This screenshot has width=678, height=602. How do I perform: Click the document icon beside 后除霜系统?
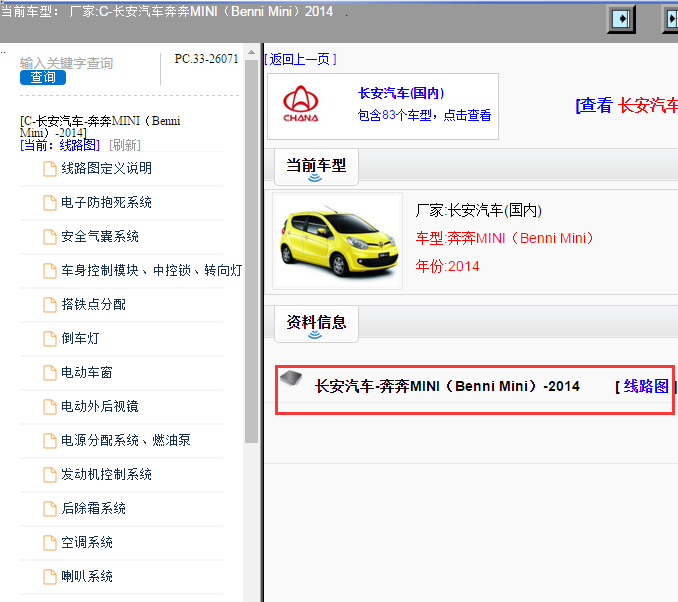pyautogui.click(x=50, y=509)
